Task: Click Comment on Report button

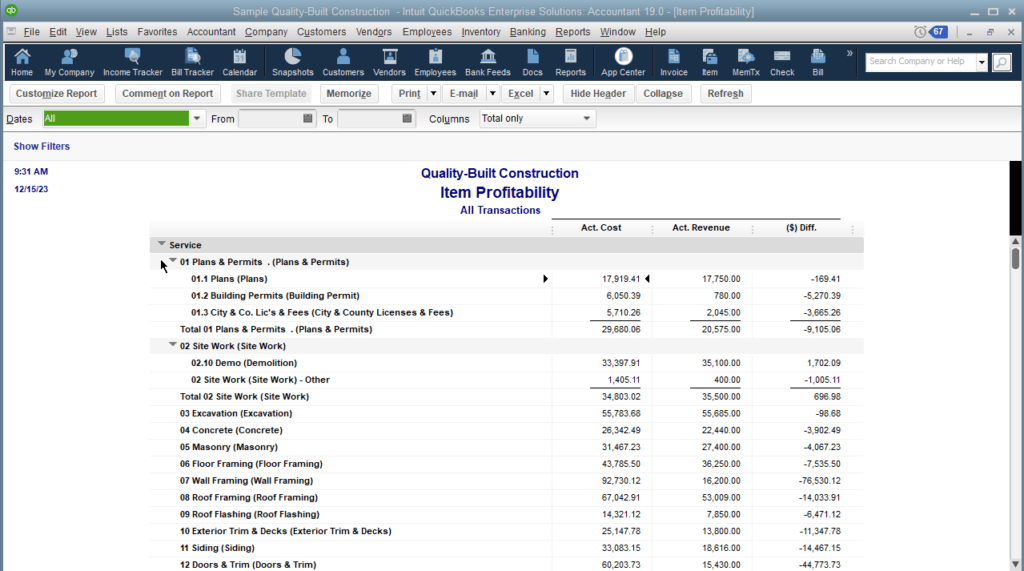Action: (167, 93)
